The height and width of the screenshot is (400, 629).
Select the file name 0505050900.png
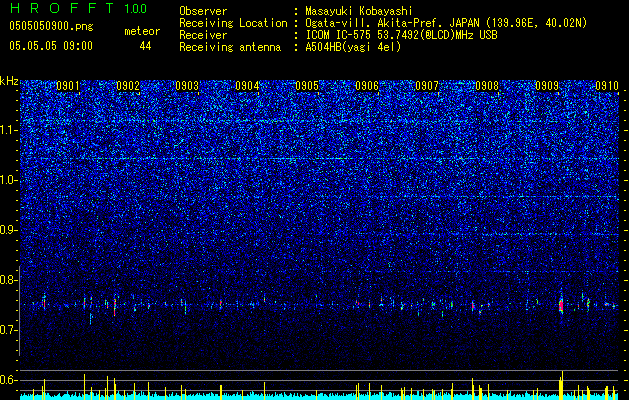51,27
